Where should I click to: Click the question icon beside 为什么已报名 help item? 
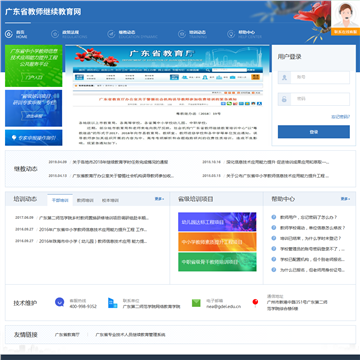[274, 270]
